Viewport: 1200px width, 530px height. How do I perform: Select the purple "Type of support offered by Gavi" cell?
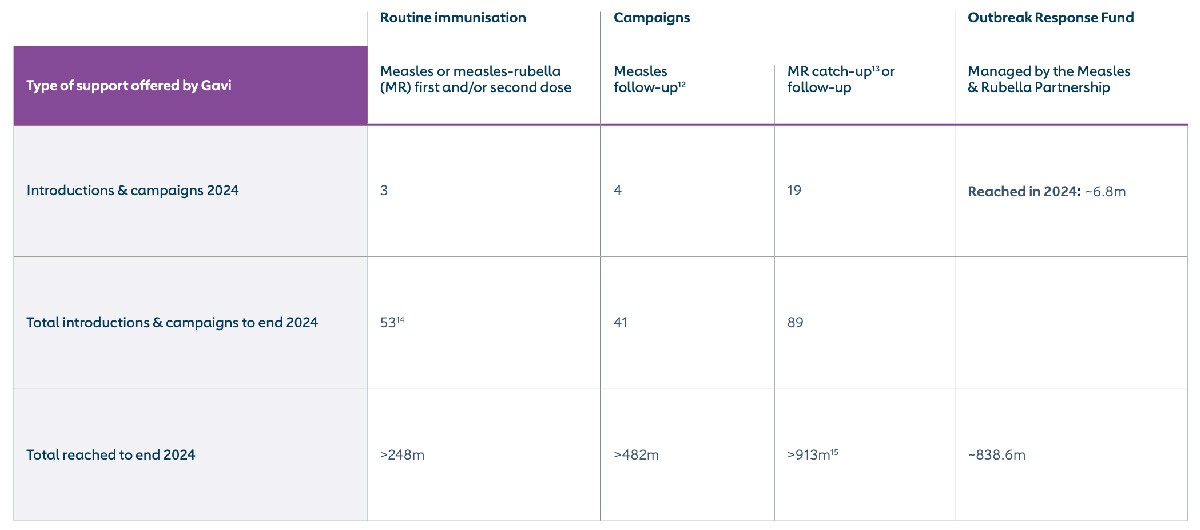point(190,86)
